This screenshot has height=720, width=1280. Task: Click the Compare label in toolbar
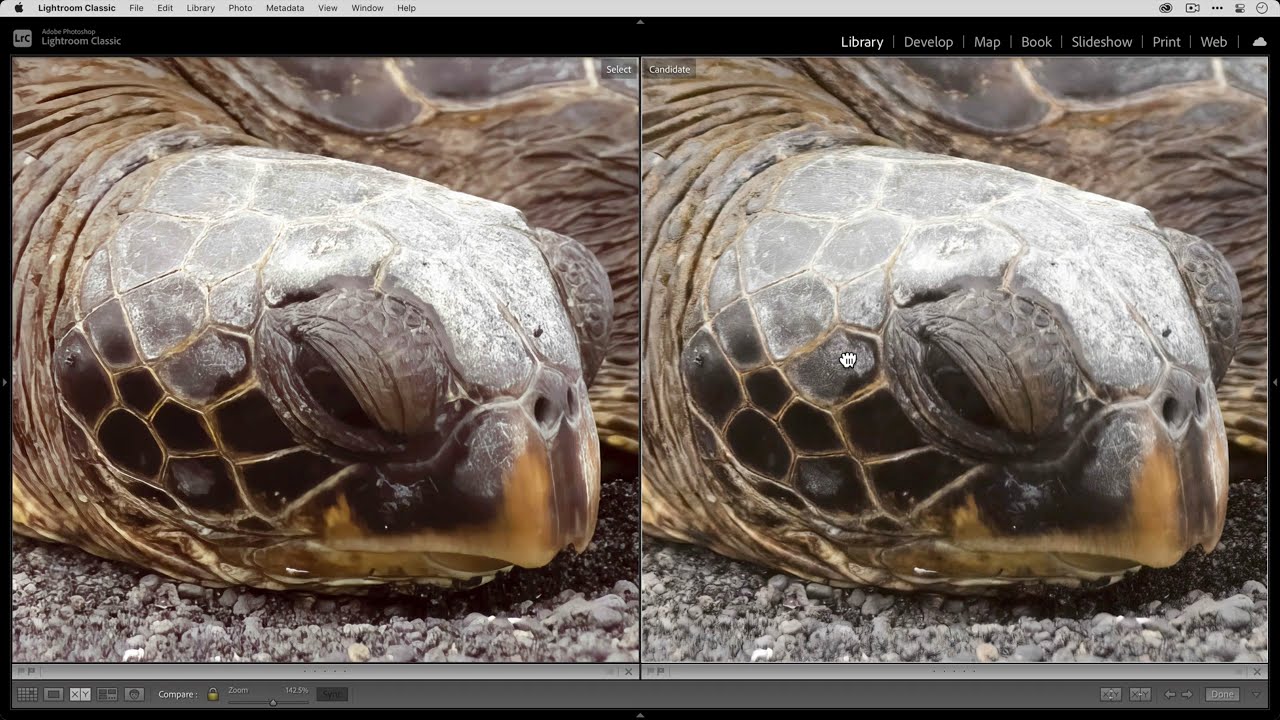point(176,694)
